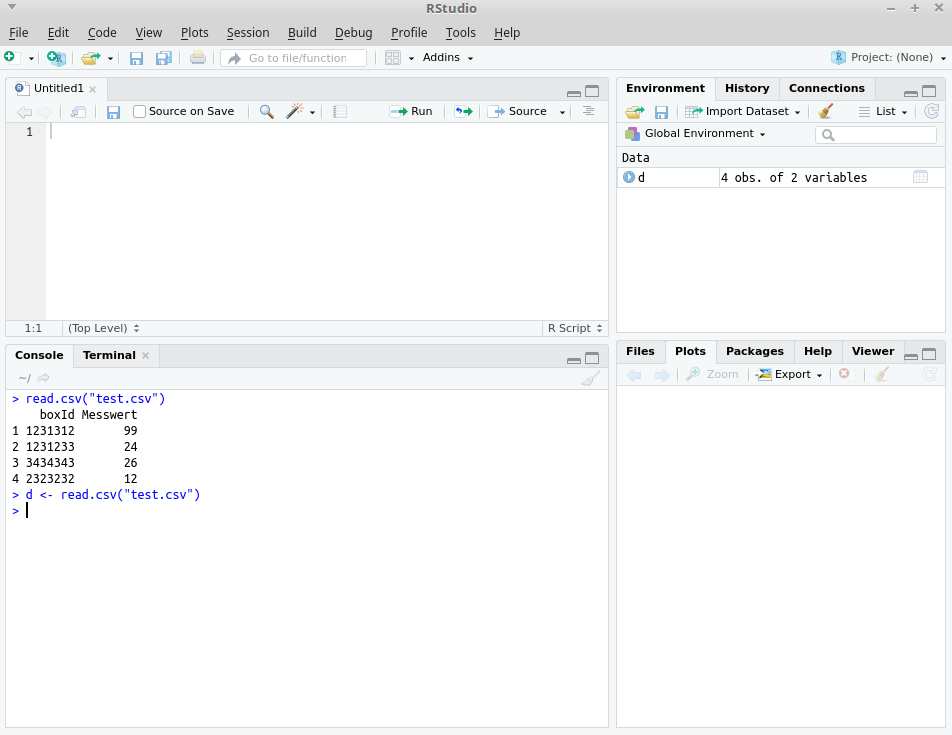Click the document outline icon in editor
Image resolution: width=952 pixels, height=735 pixels.
588,111
